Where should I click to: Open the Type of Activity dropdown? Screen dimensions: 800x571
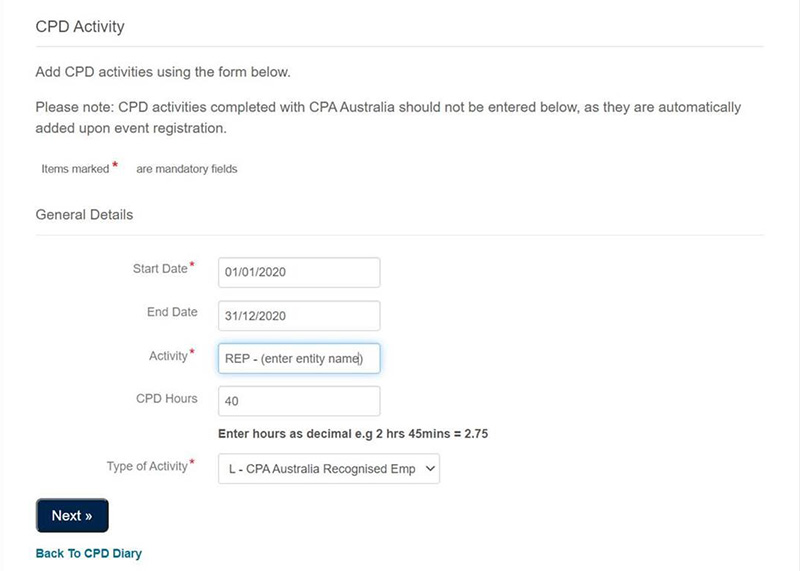coord(329,468)
